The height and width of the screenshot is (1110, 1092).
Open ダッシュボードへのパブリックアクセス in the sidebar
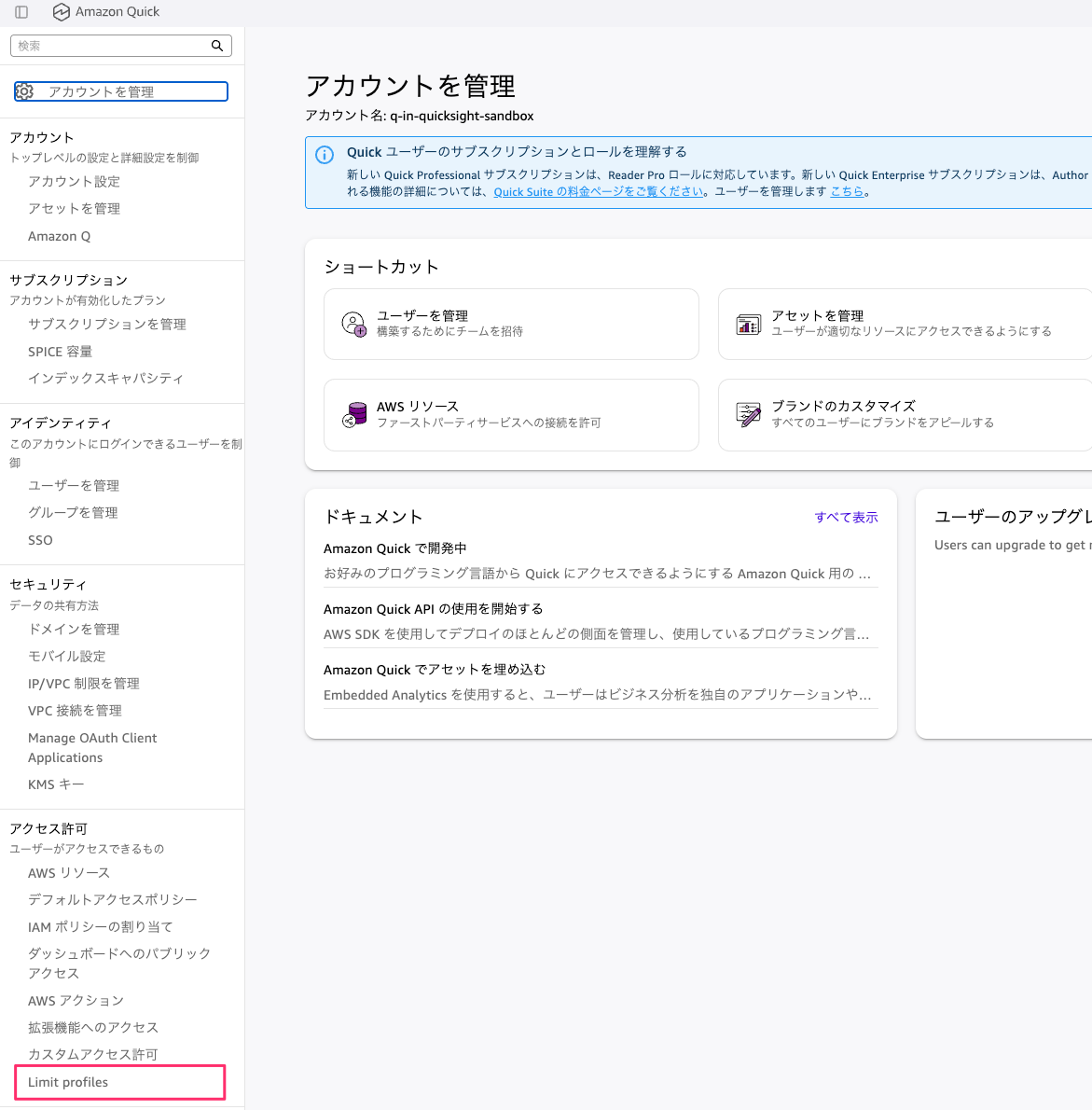pos(118,964)
